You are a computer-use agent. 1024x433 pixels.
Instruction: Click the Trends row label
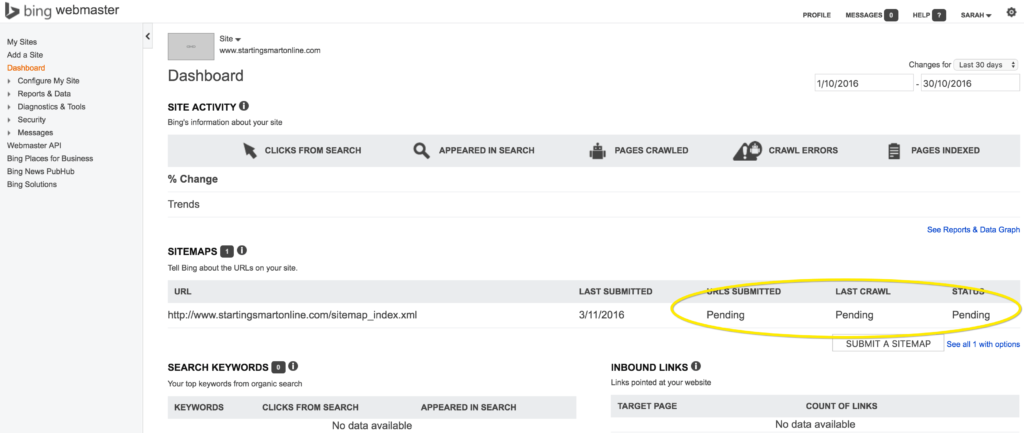184,204
